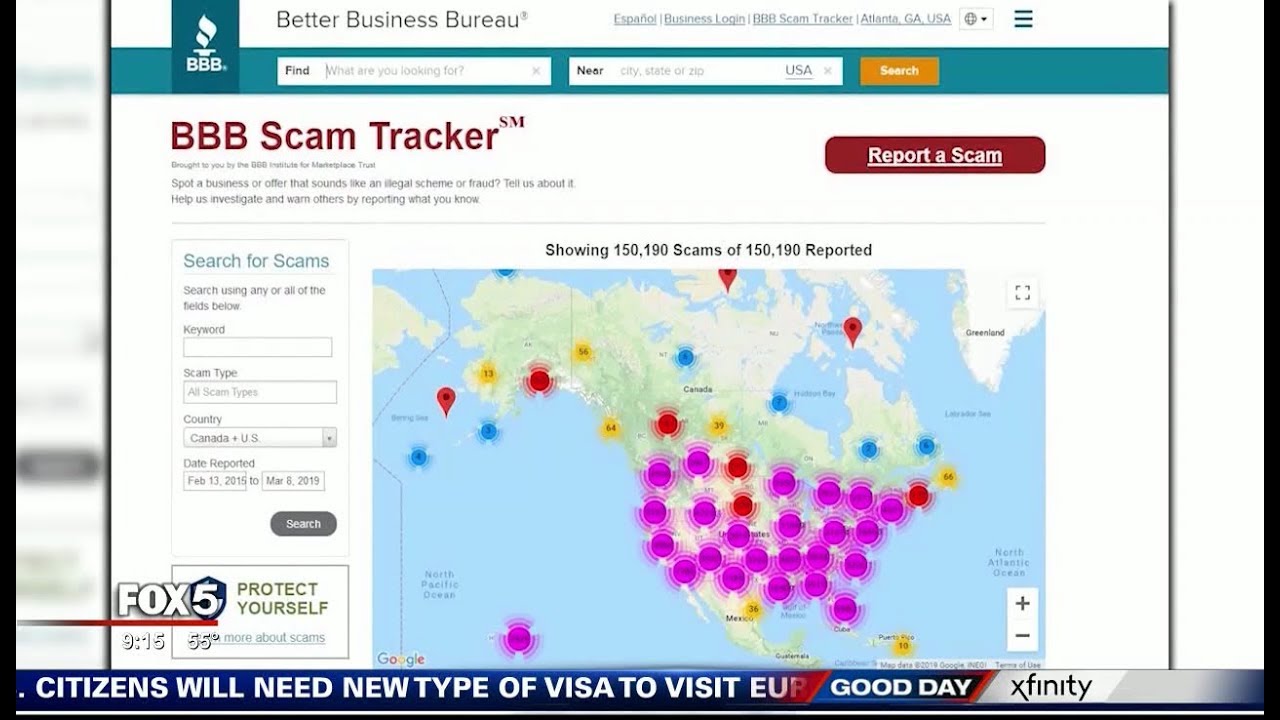
Task: Zoom in on the map with plus
Action: click(x=1022, y=603)
